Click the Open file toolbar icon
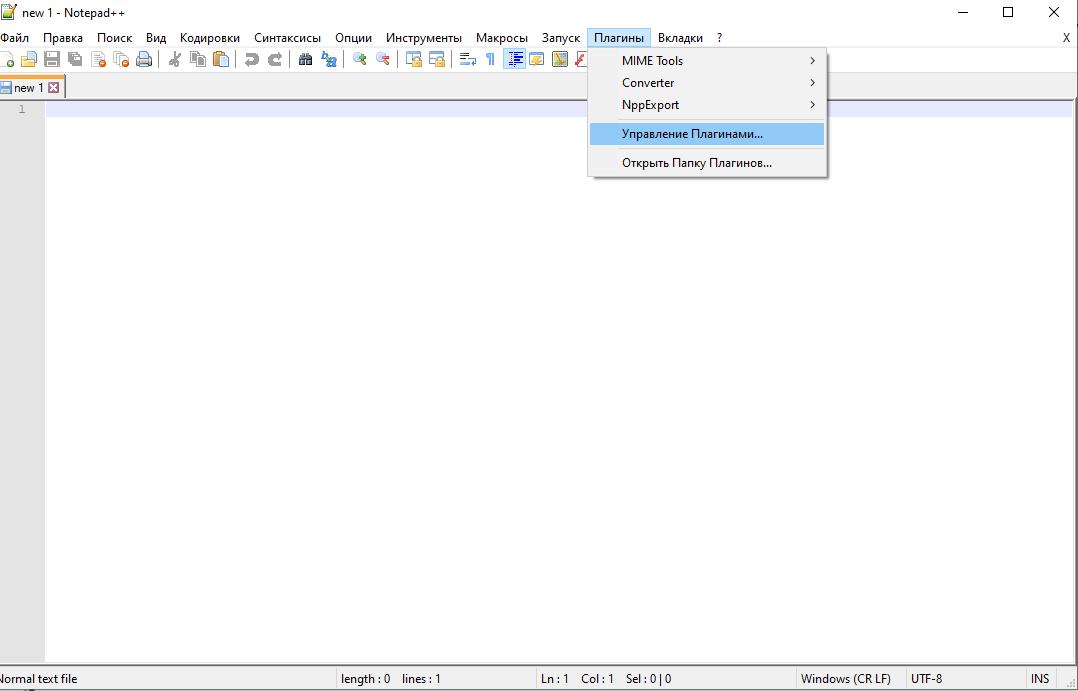 click(x=29, y=60)
